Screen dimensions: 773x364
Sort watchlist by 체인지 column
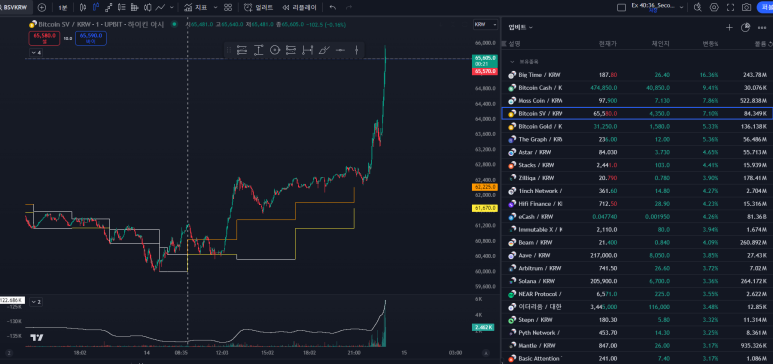tap(661, 44)
